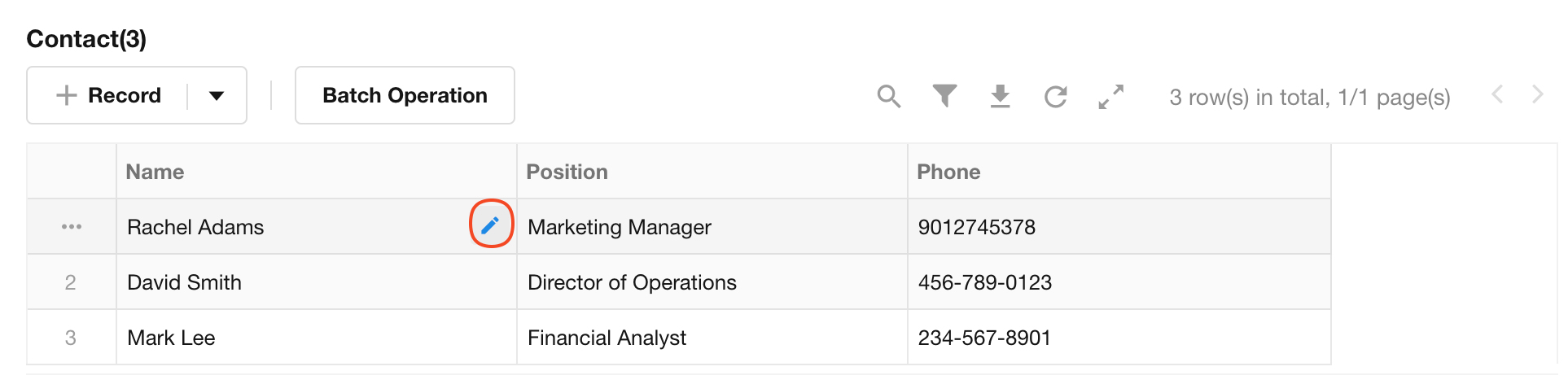Edit Rachel Adams name with pencil icon
1568x384 pixels.
(x=490, y=225)
